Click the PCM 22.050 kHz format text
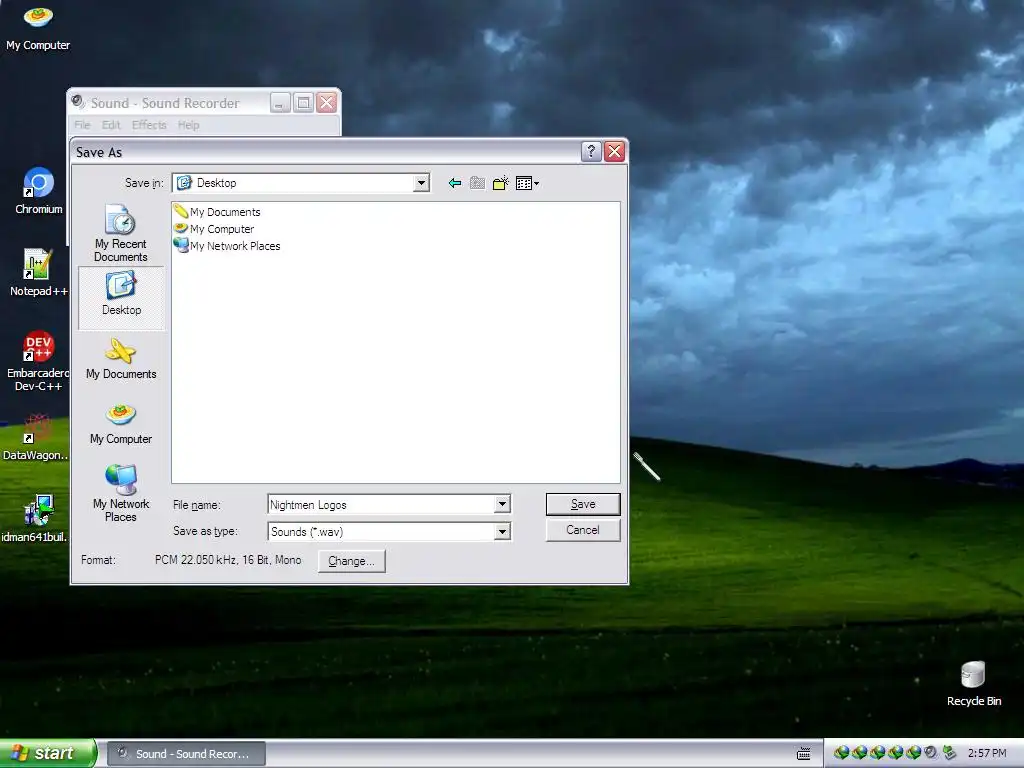The height and width of the screenshot is (768, 1024). (x=228, y=560)
